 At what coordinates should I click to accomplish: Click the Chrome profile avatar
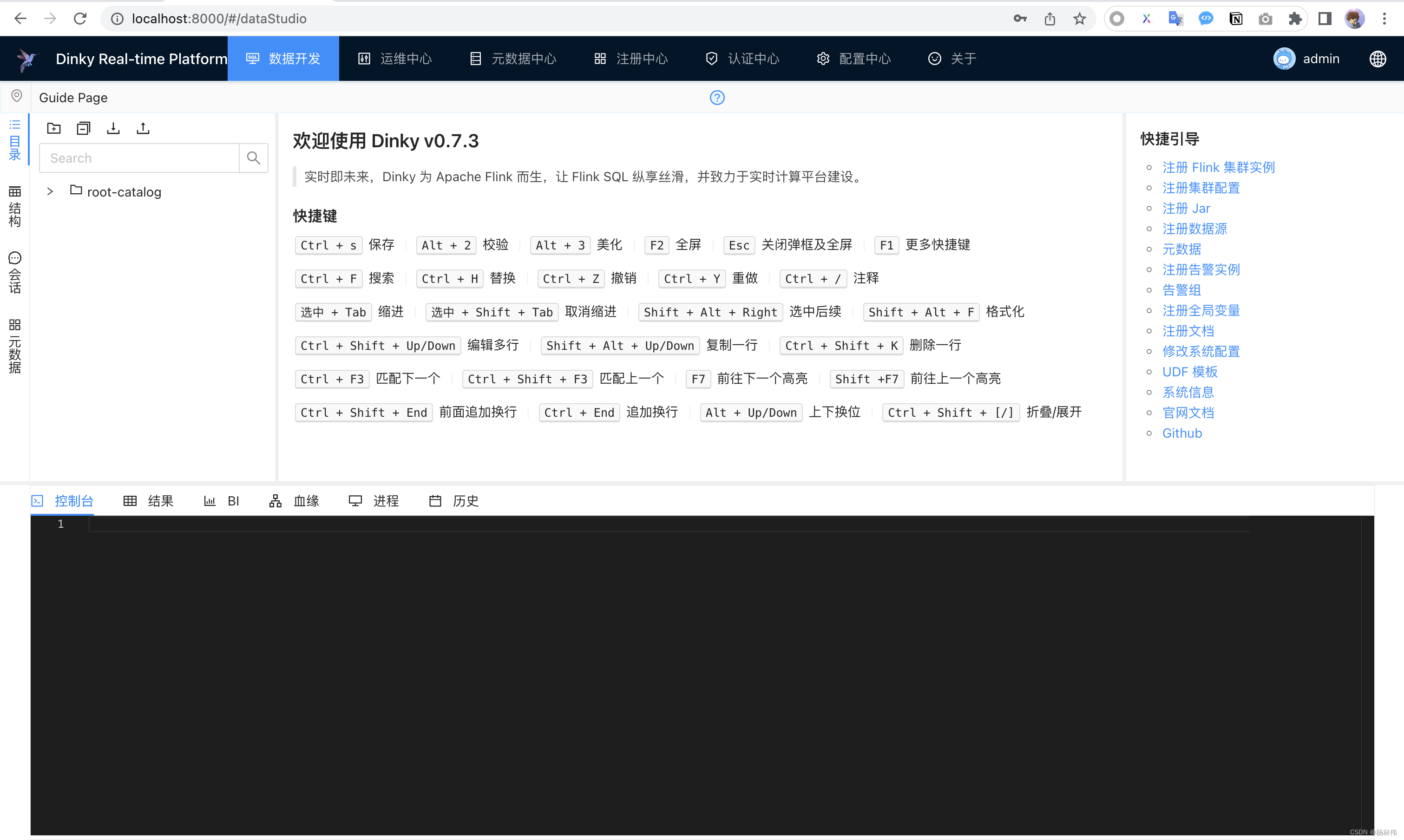pyautogui.click(x=1354, y=19)
